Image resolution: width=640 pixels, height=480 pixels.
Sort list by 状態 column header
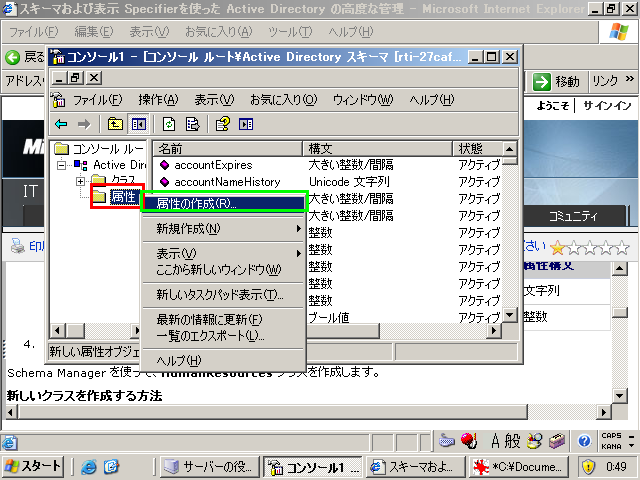[x=477, y=149]
